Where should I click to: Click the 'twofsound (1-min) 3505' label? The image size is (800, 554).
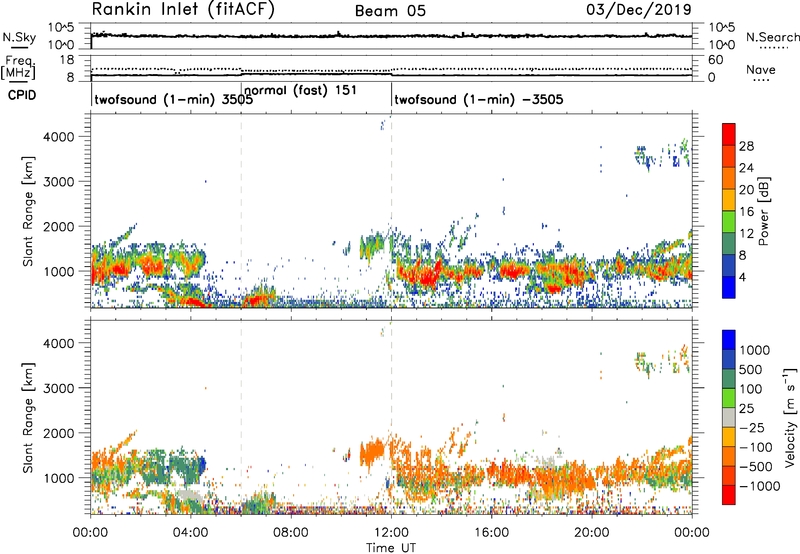point(173,99)
